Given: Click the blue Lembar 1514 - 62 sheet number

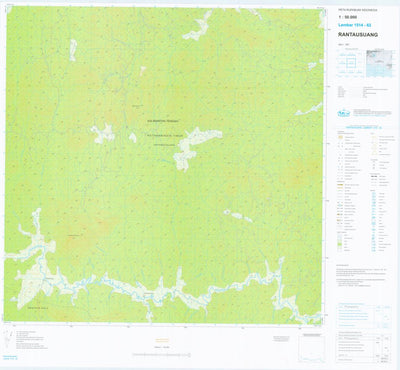Looking at the screenshot, I should click(x=355, y=25).
